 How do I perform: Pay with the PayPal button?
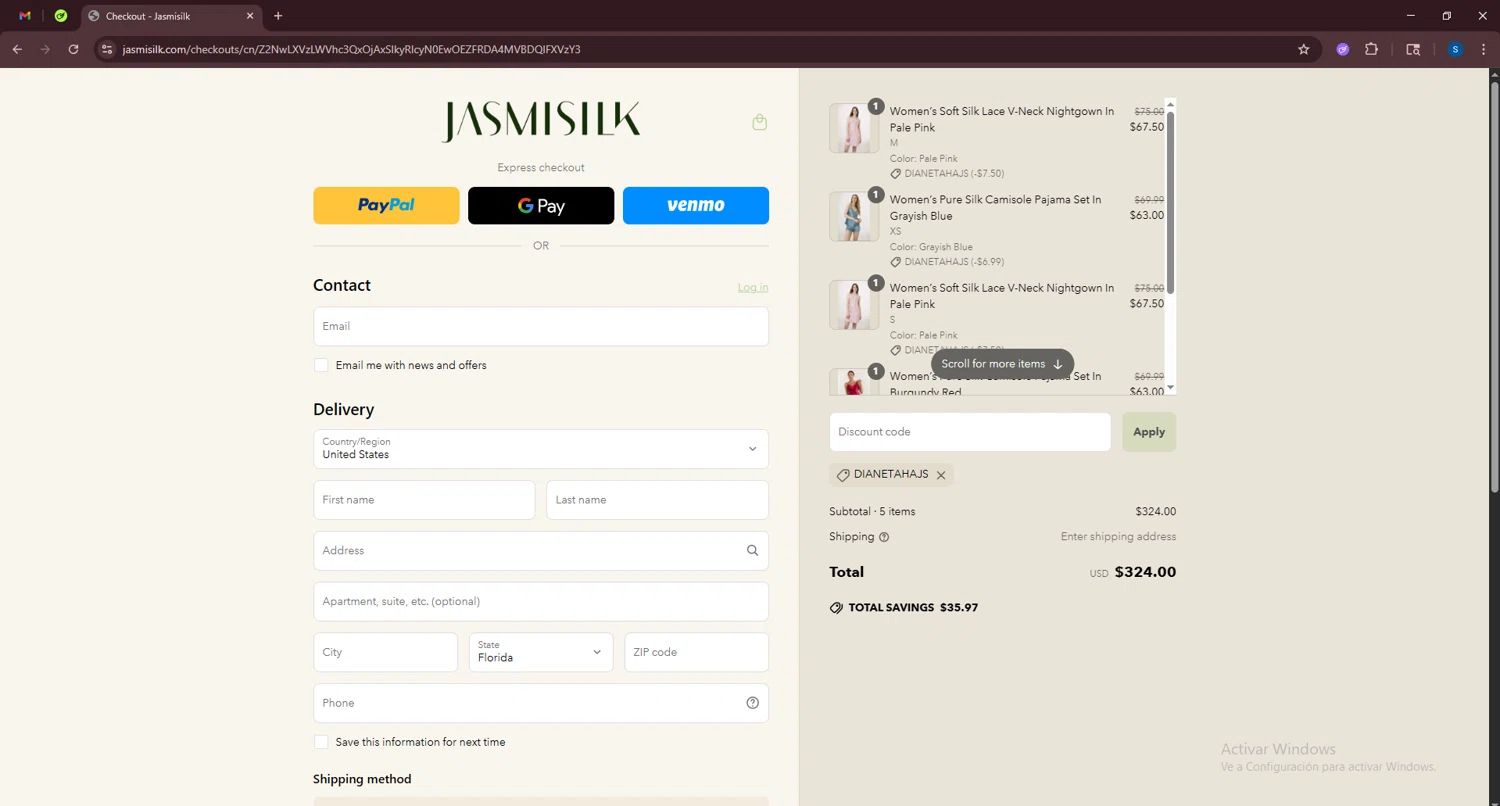(386, 205)
